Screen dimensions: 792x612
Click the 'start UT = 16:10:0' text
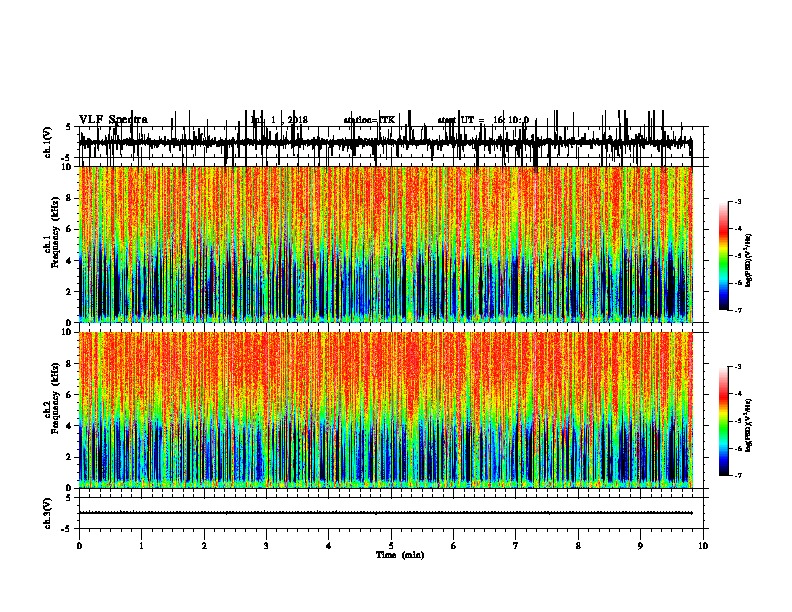pyautogui.click(x=483, y=120)
